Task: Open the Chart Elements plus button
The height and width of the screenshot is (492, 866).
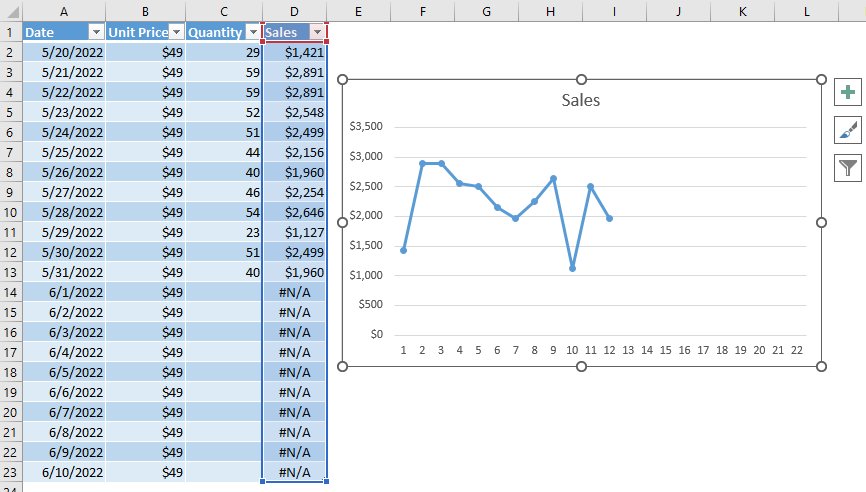Action: point(848,93)
